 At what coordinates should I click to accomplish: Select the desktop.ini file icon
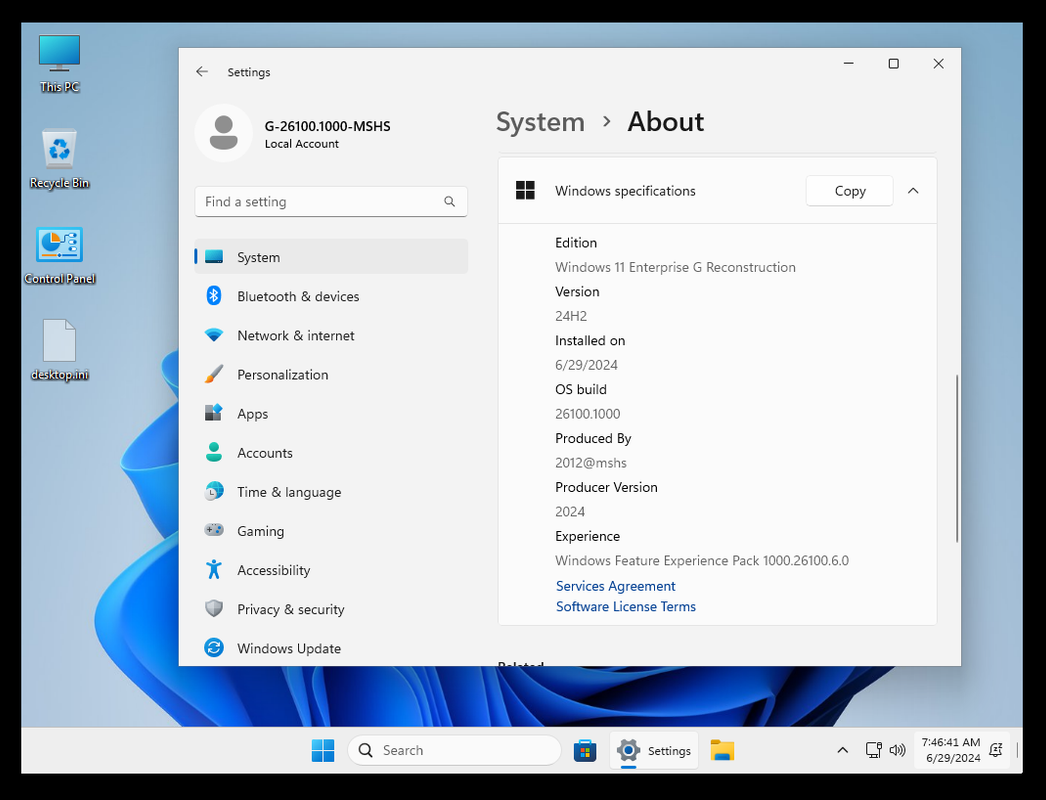59,350
